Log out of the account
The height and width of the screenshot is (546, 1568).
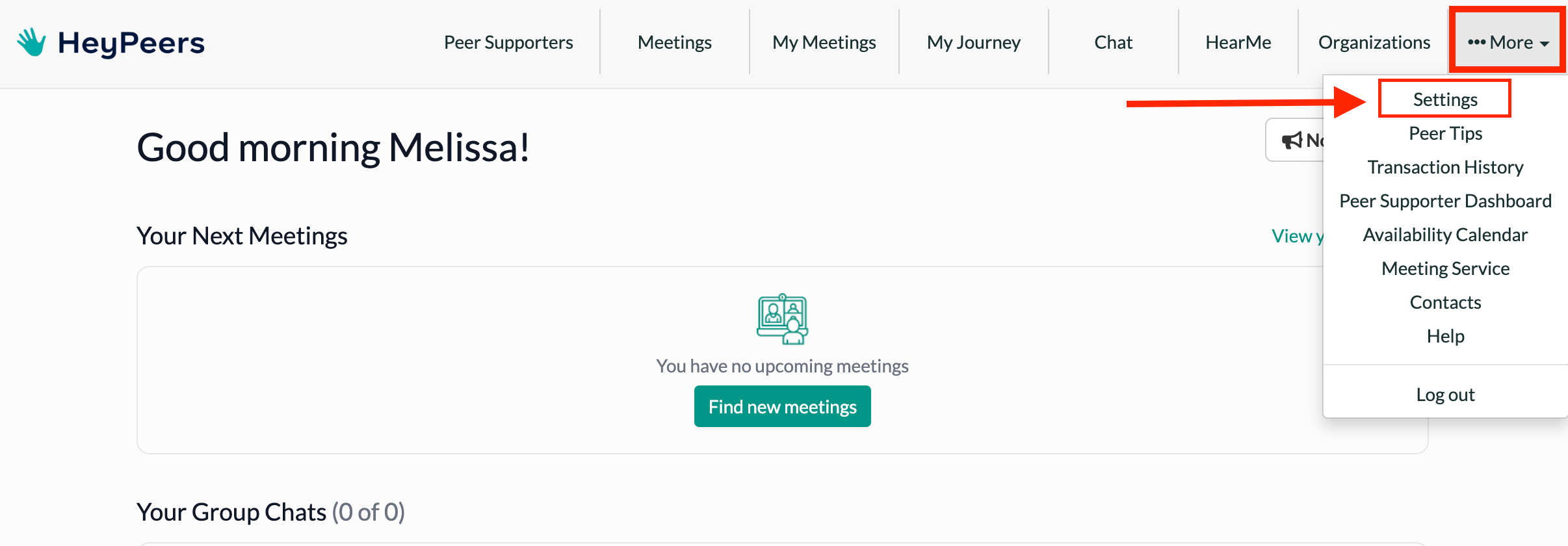1445,395
